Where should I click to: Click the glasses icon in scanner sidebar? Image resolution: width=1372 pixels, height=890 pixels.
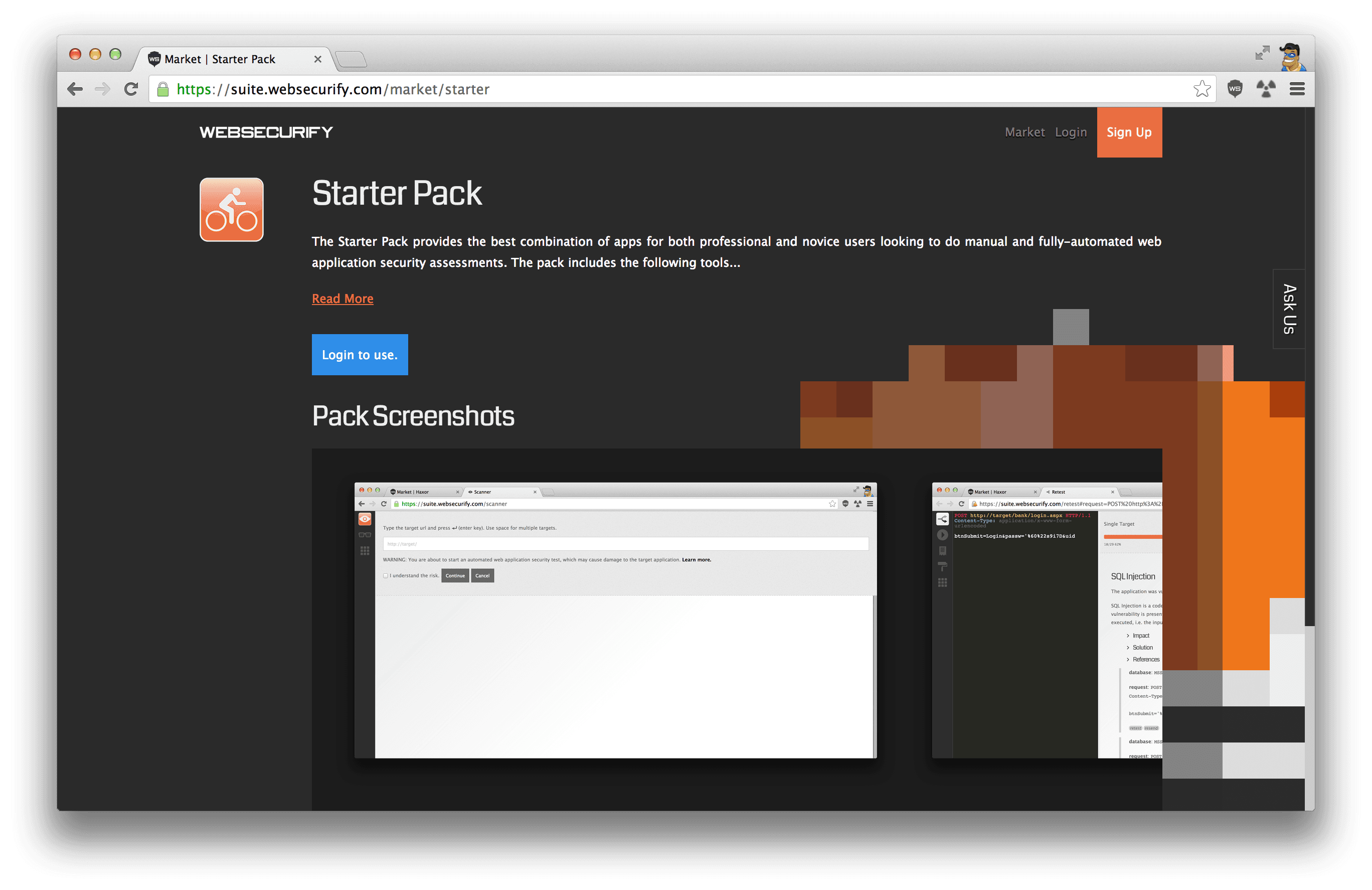tap(365, 535)
